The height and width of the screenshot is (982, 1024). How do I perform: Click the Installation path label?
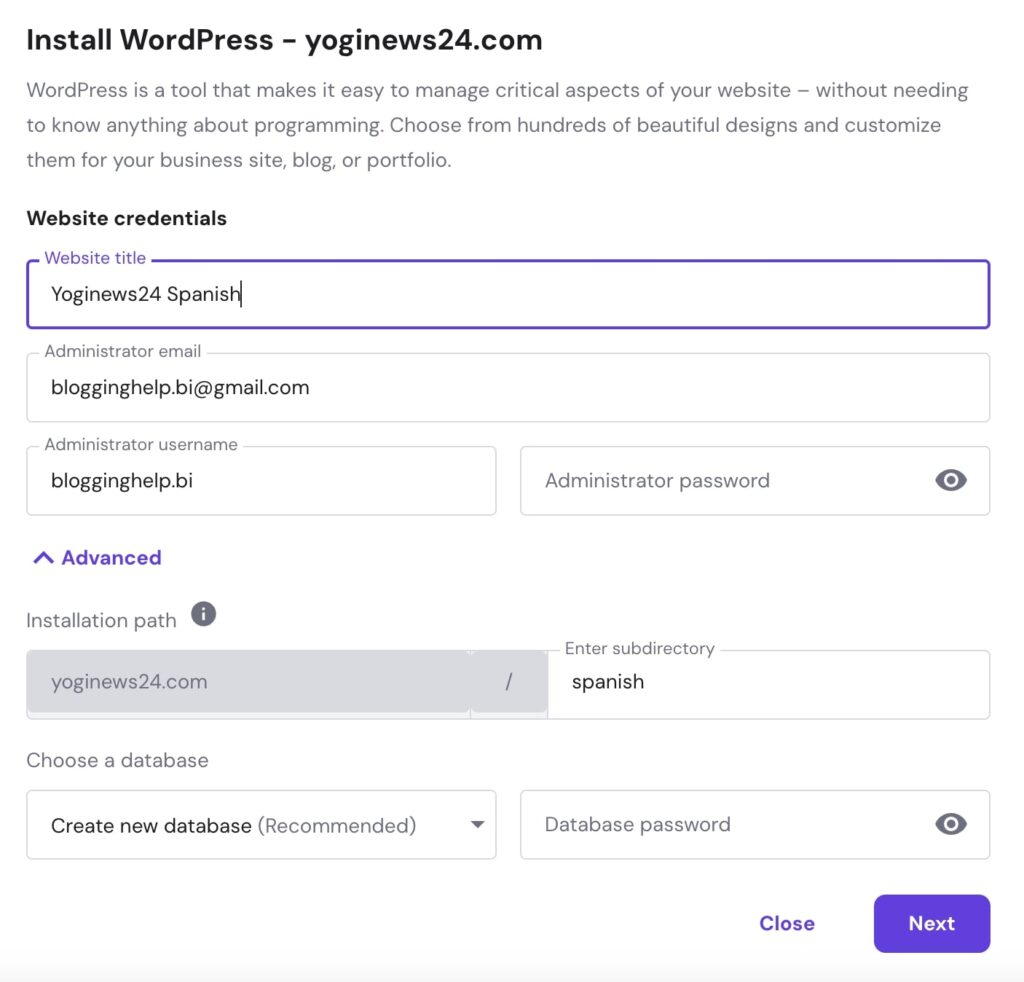click(x=101, y=621)
